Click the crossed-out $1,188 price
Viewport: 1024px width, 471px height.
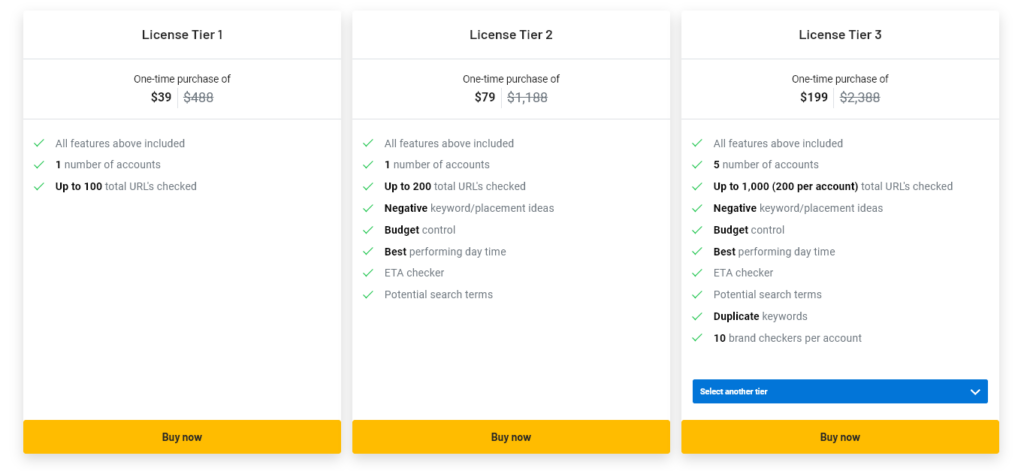coord(527,97)
